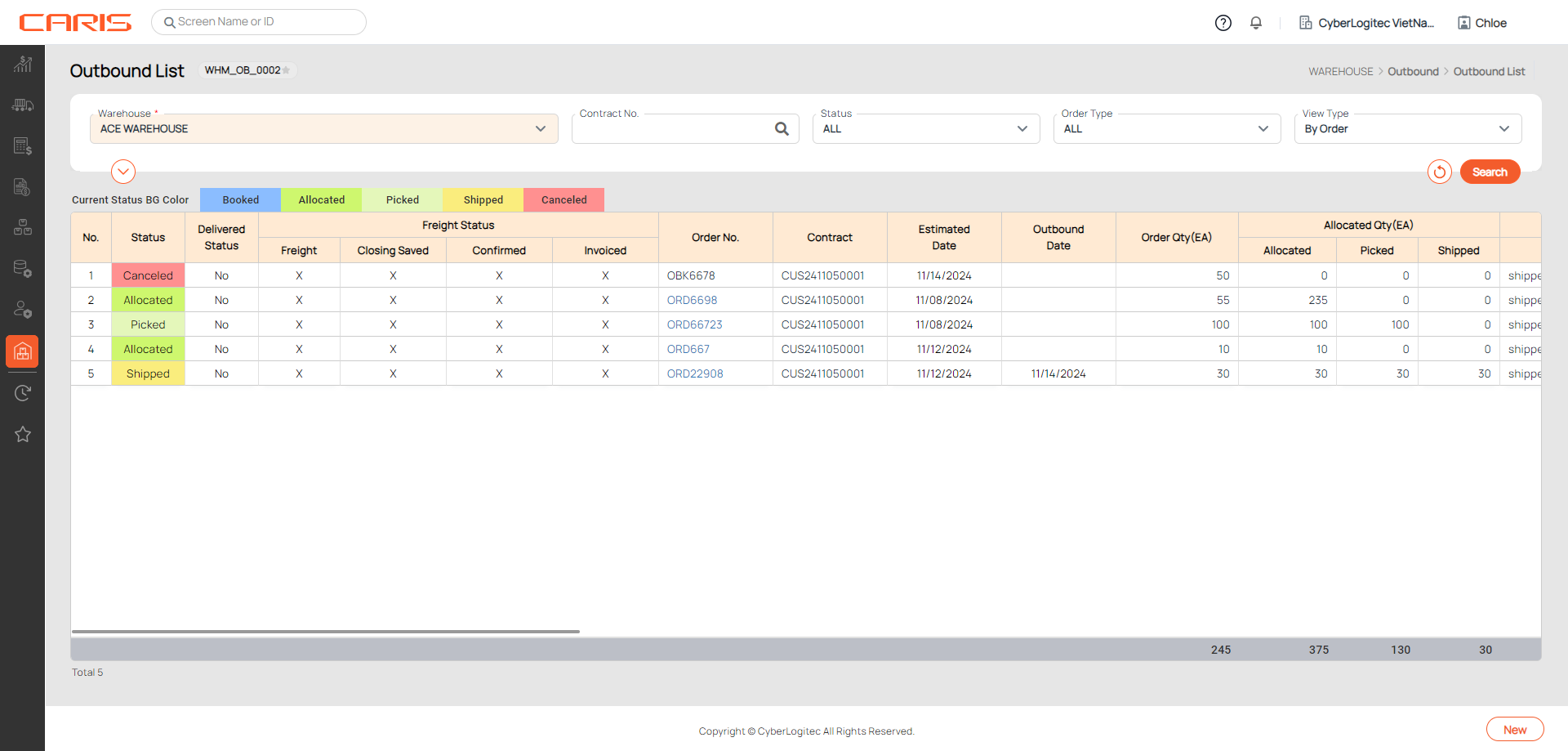Image resolution: width=1568 pixels, height=751 pixels.
Task: Click the Booked blue color legend swatch
Action: [240, 200]
